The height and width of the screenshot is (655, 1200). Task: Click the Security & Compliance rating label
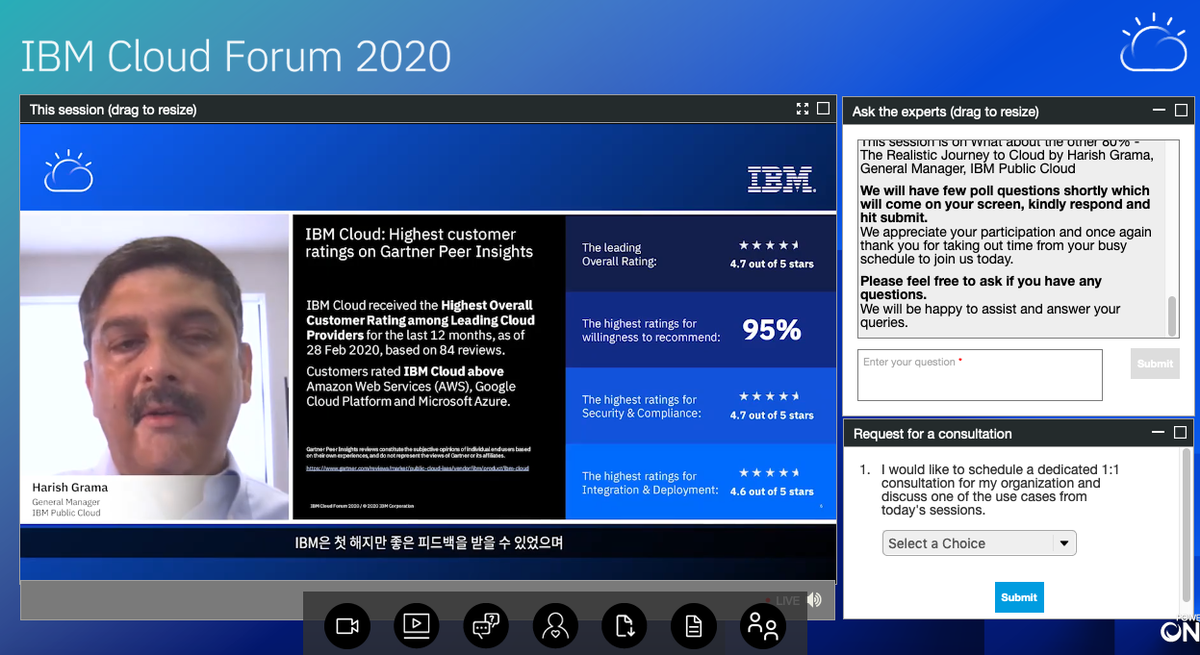click(x=641, y=406)
